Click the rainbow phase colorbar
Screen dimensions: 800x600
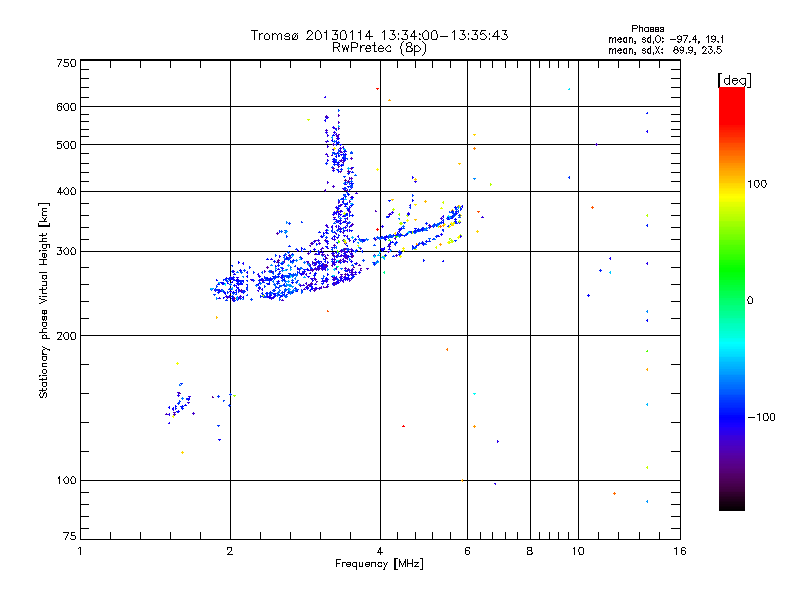[732, 298]
